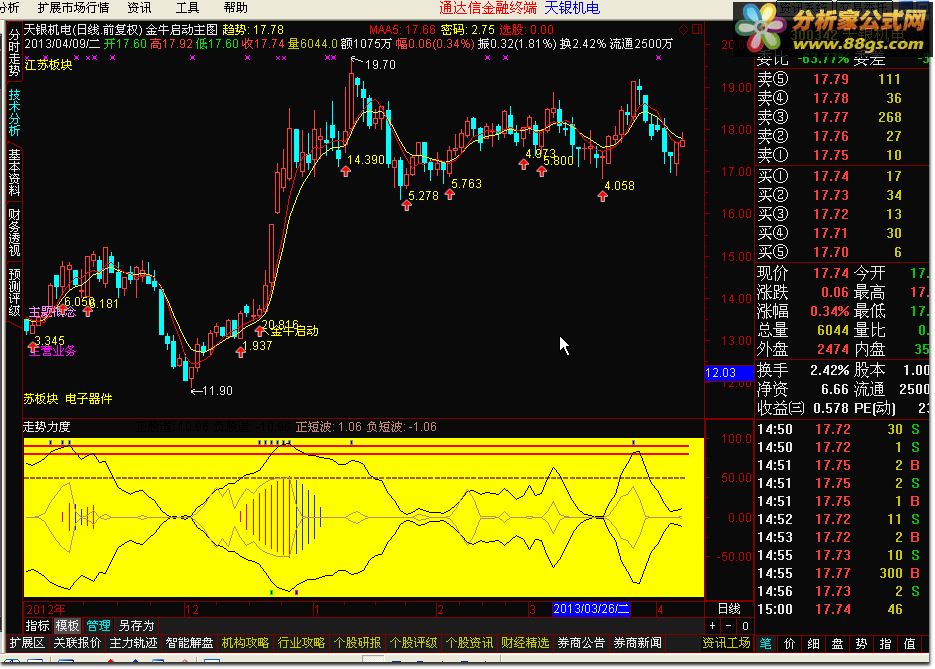Click the red square icon atop the main chart
Viewport: 935px width, 669px height.
pos(696,29)
